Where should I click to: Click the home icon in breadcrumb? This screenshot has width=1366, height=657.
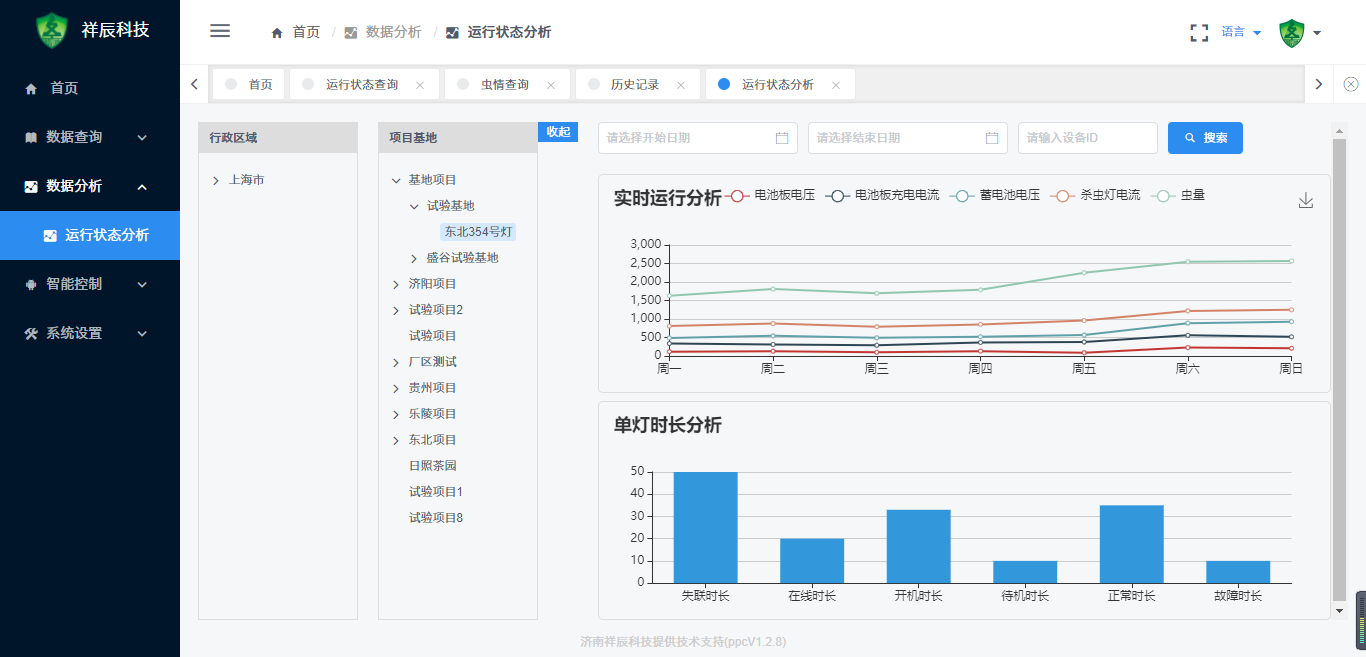coord(277,33)
